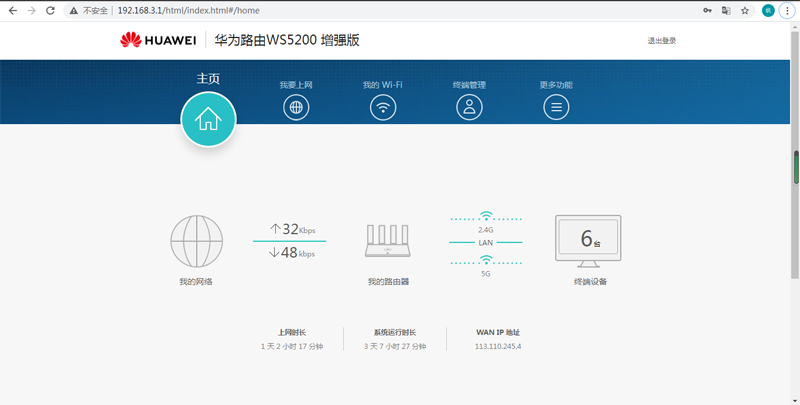Screen dimensions: 800x405
Task: Click the 我的路由器 router graphic
Action: point(388,240)
